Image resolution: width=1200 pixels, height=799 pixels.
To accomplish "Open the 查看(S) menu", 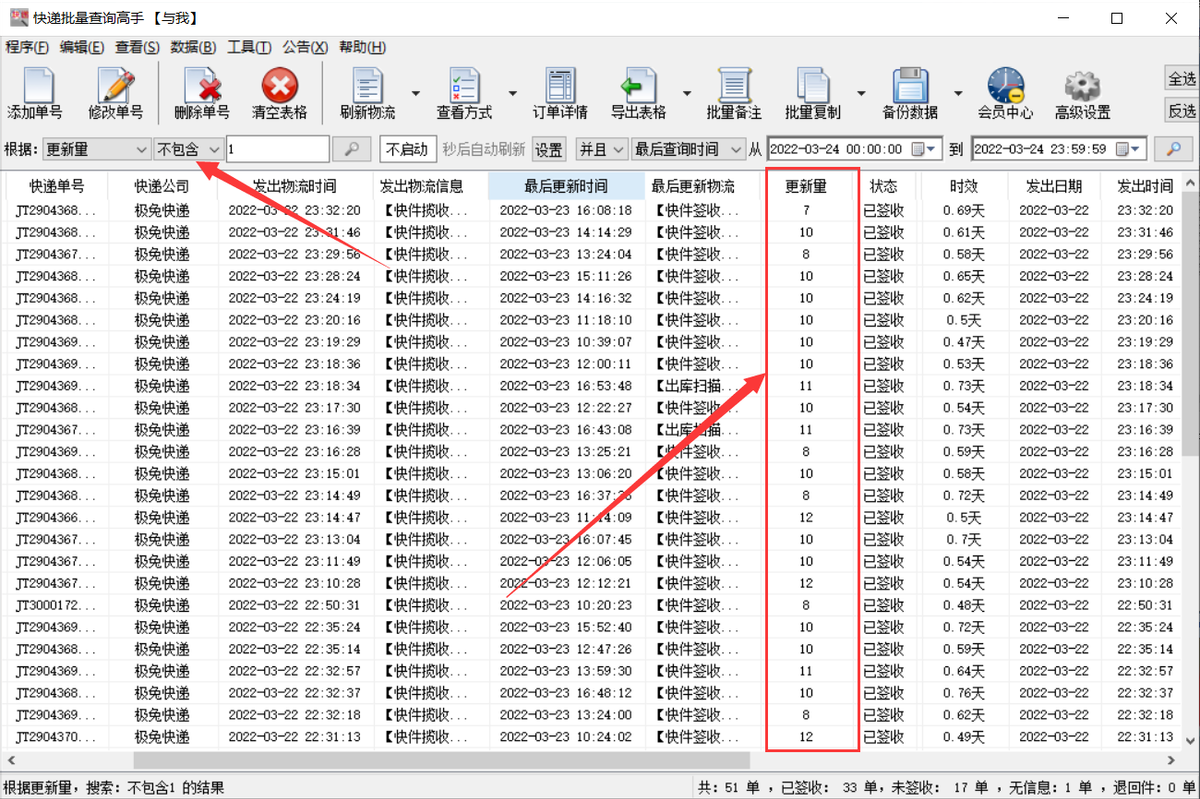I will tap(137, 47).
